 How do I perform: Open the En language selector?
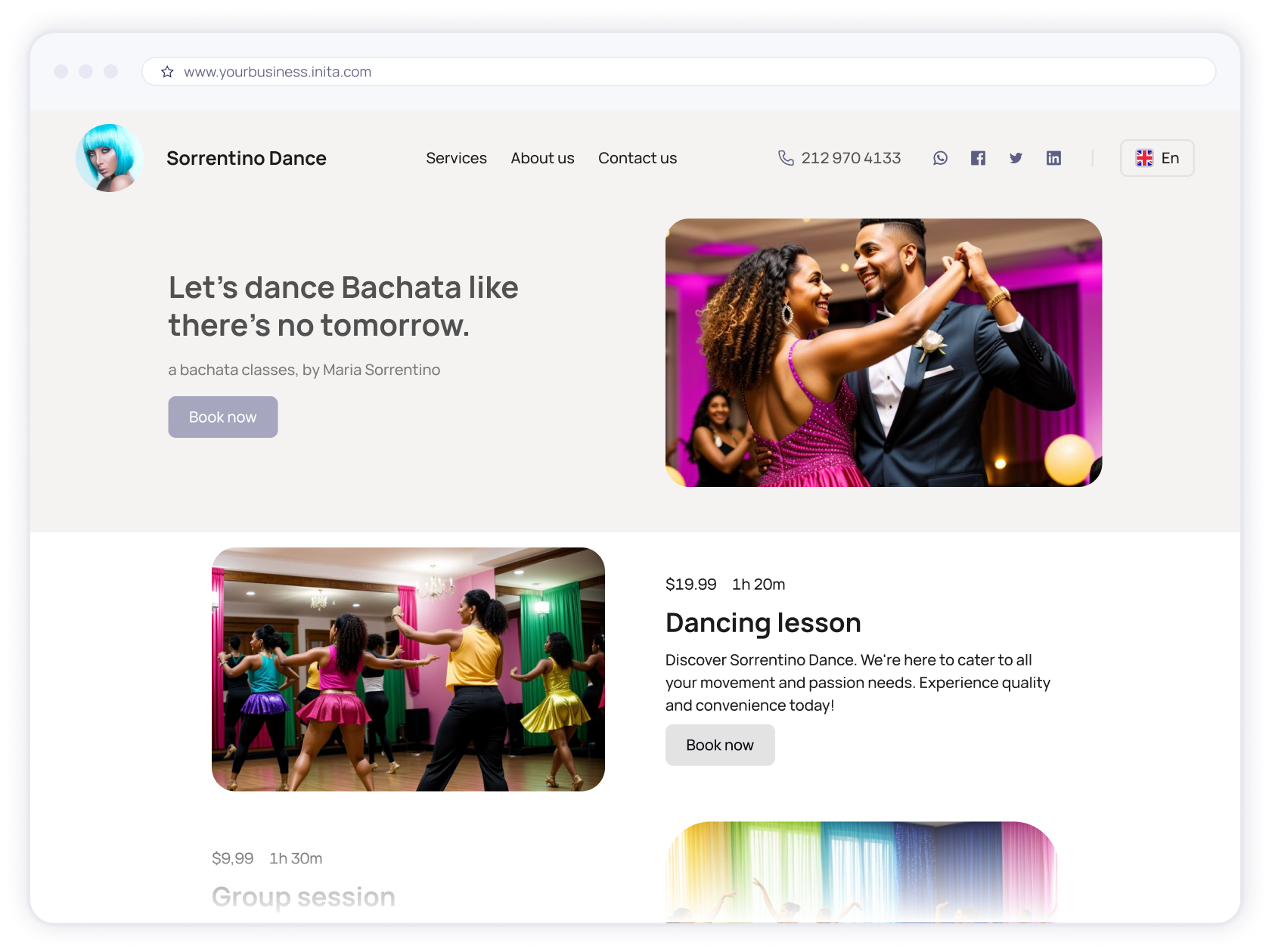tap(1157, 158)
